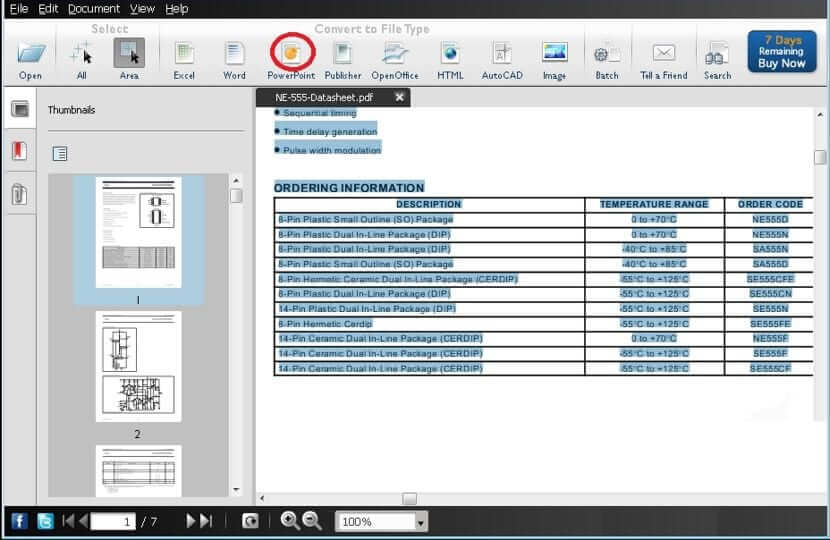830x540 pixels.
Task: Click document scroll up arrow
Action: click(x=820, y=114)
